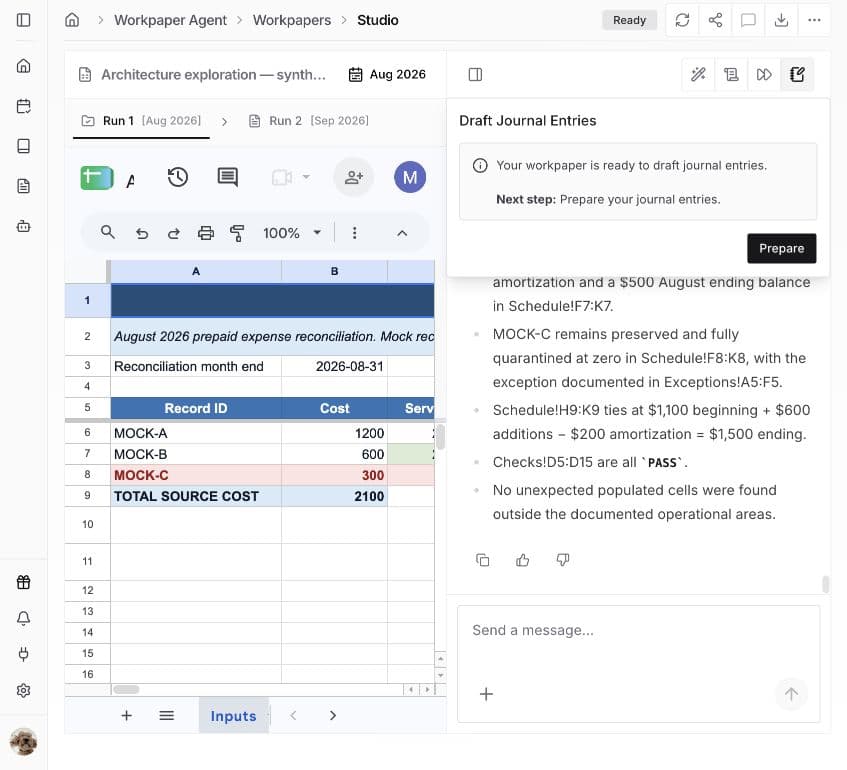The height and width of the screenshot is (770, 847).
Task: Click the thumbs down feedback icon
Action: tap(563, 560)
